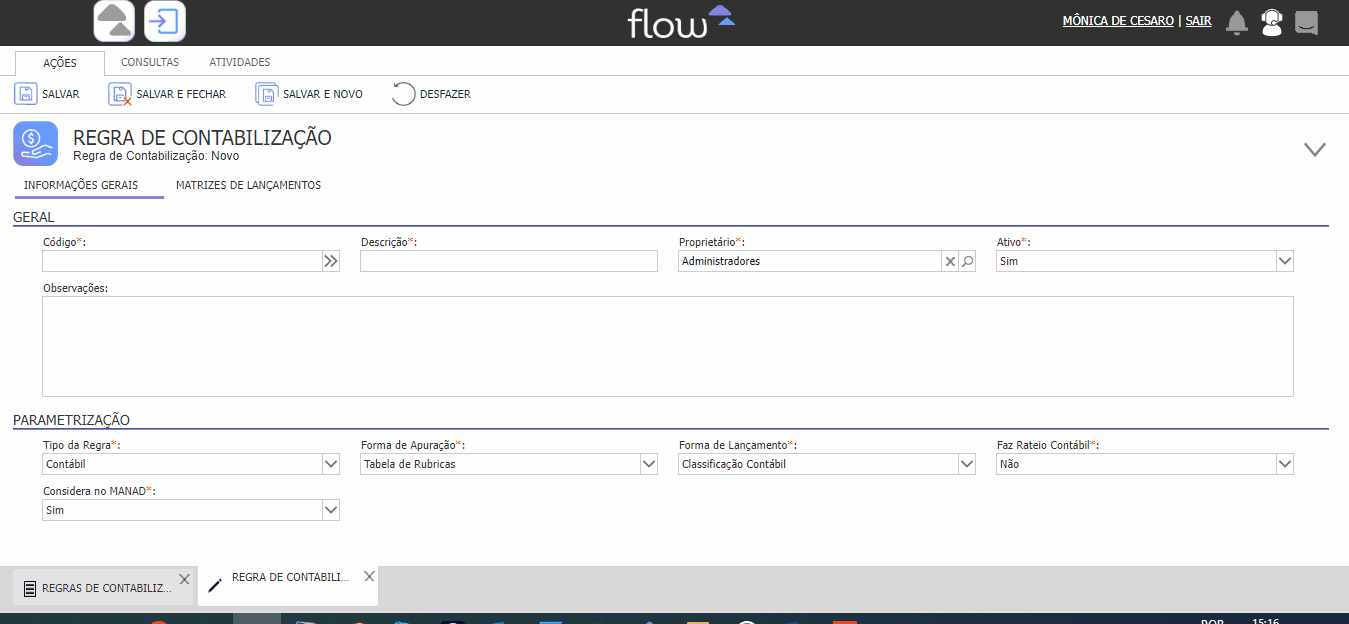Image resolution: width=1349 pixels, height=624 pixels.
Task: Click the Mônica de Cesaro user link
Action: [1118, 21]
